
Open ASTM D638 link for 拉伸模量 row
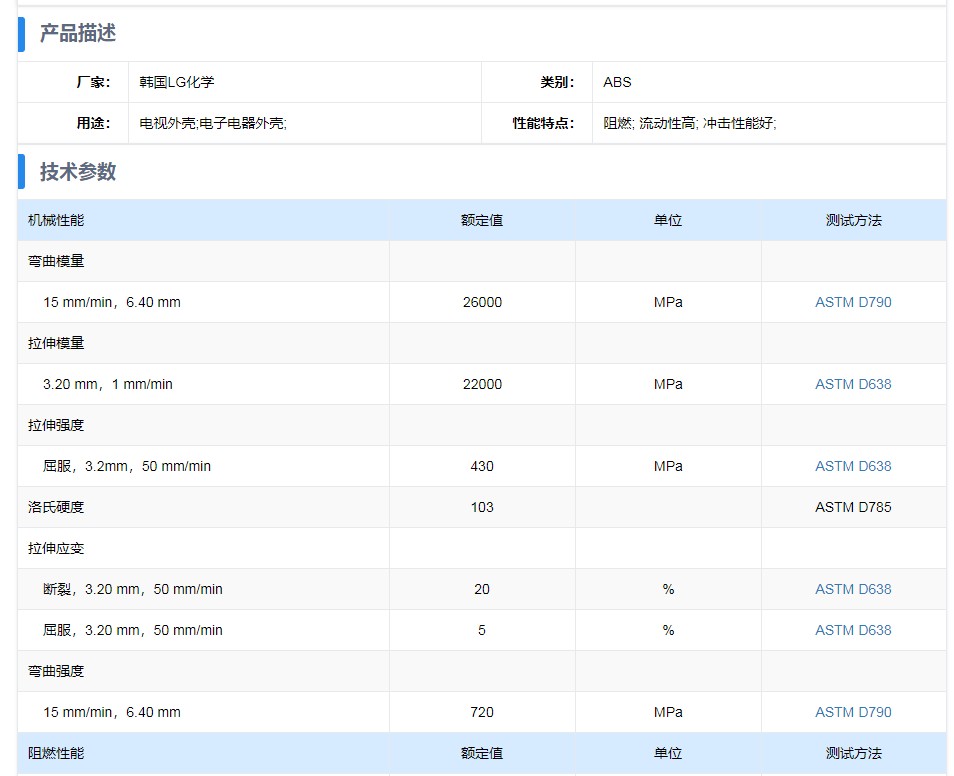852,384
